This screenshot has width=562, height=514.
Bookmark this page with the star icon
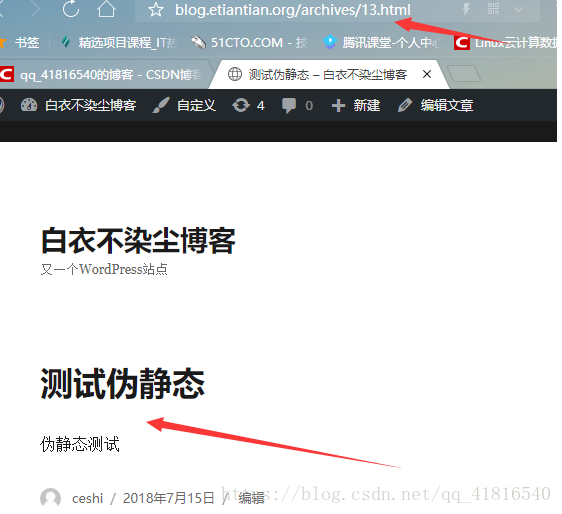point(156,10)
